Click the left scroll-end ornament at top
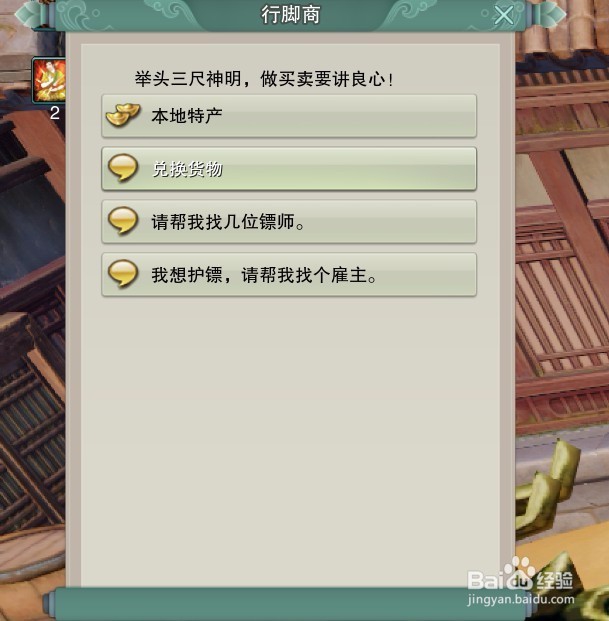The height and width of the screenshot is (621, 609). coord(34,14)
